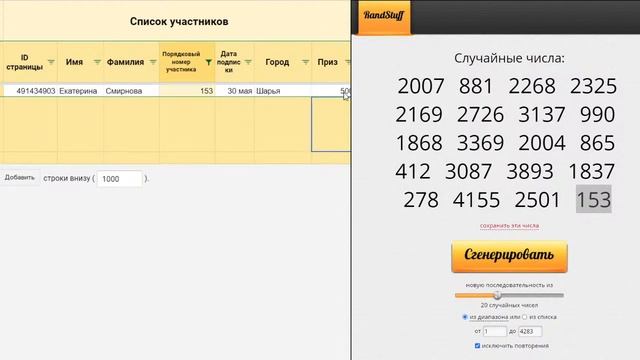Click random number 412
The height and width of the screenshot is (360, 640).
[413, 171]
